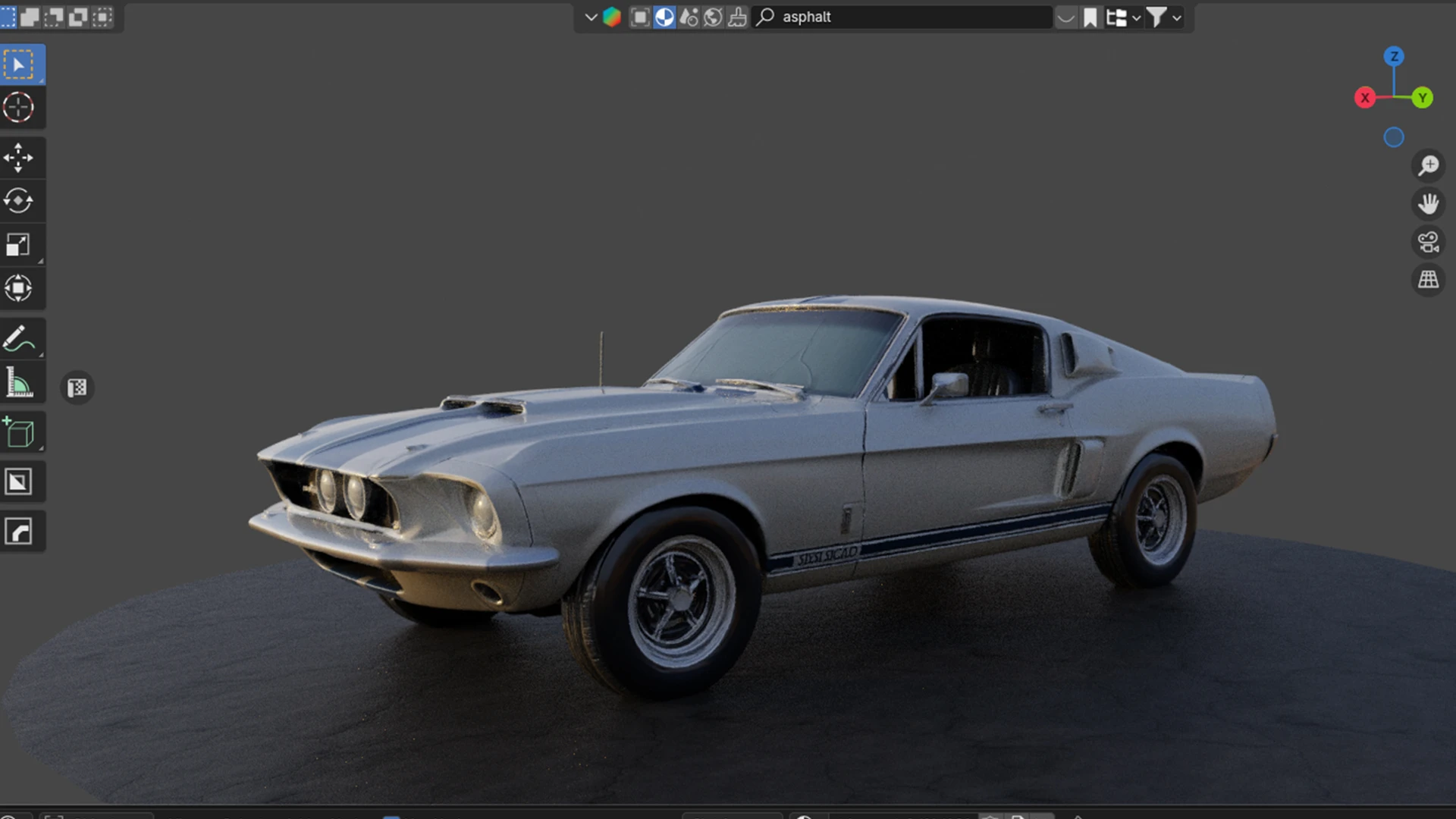Toggle perspective orthographic grid button
The width and height of the screenshot is (1456, 819).
(1429, 281)
